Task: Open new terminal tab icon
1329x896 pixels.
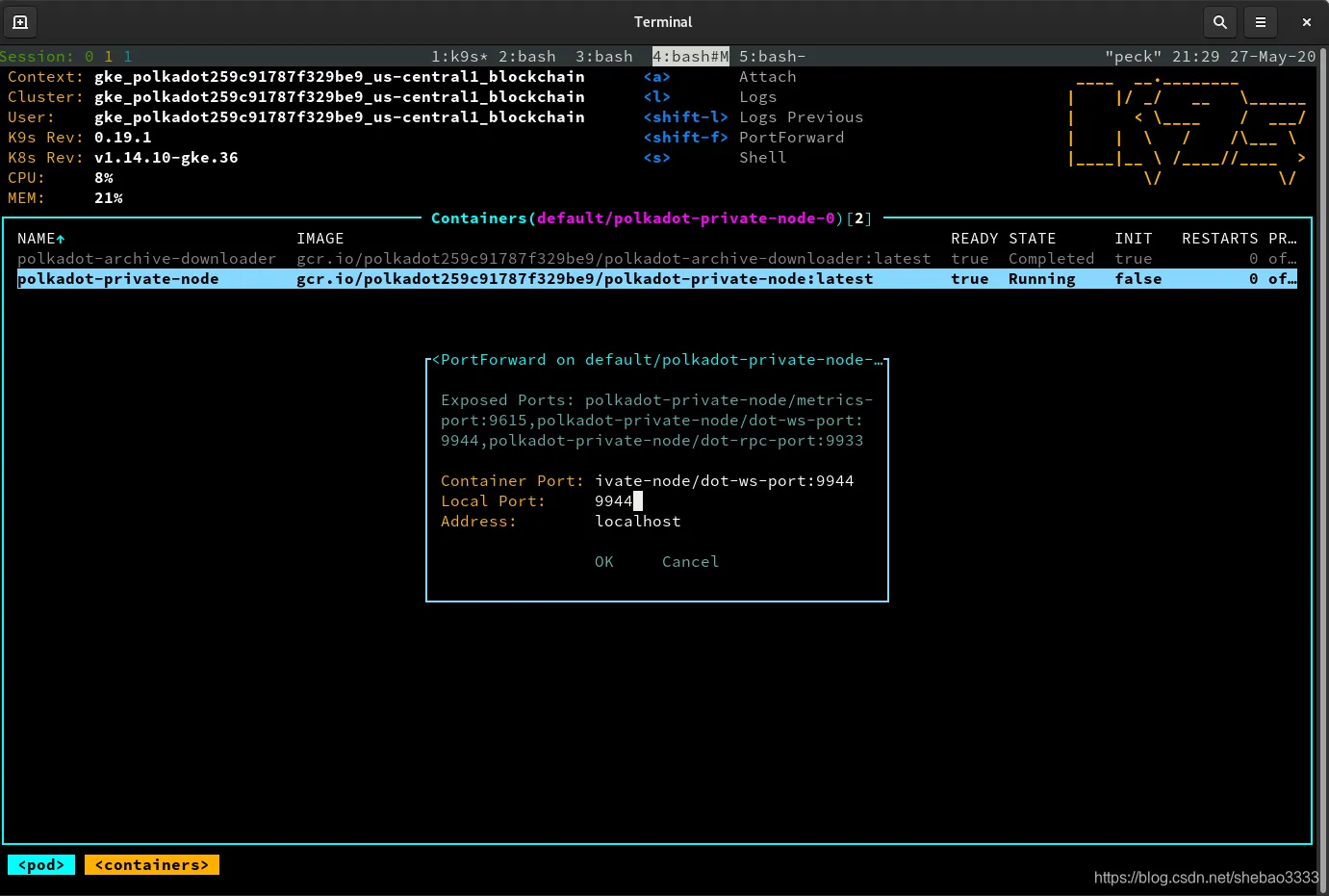Action: pyautogui.click(x=20, y=21)
